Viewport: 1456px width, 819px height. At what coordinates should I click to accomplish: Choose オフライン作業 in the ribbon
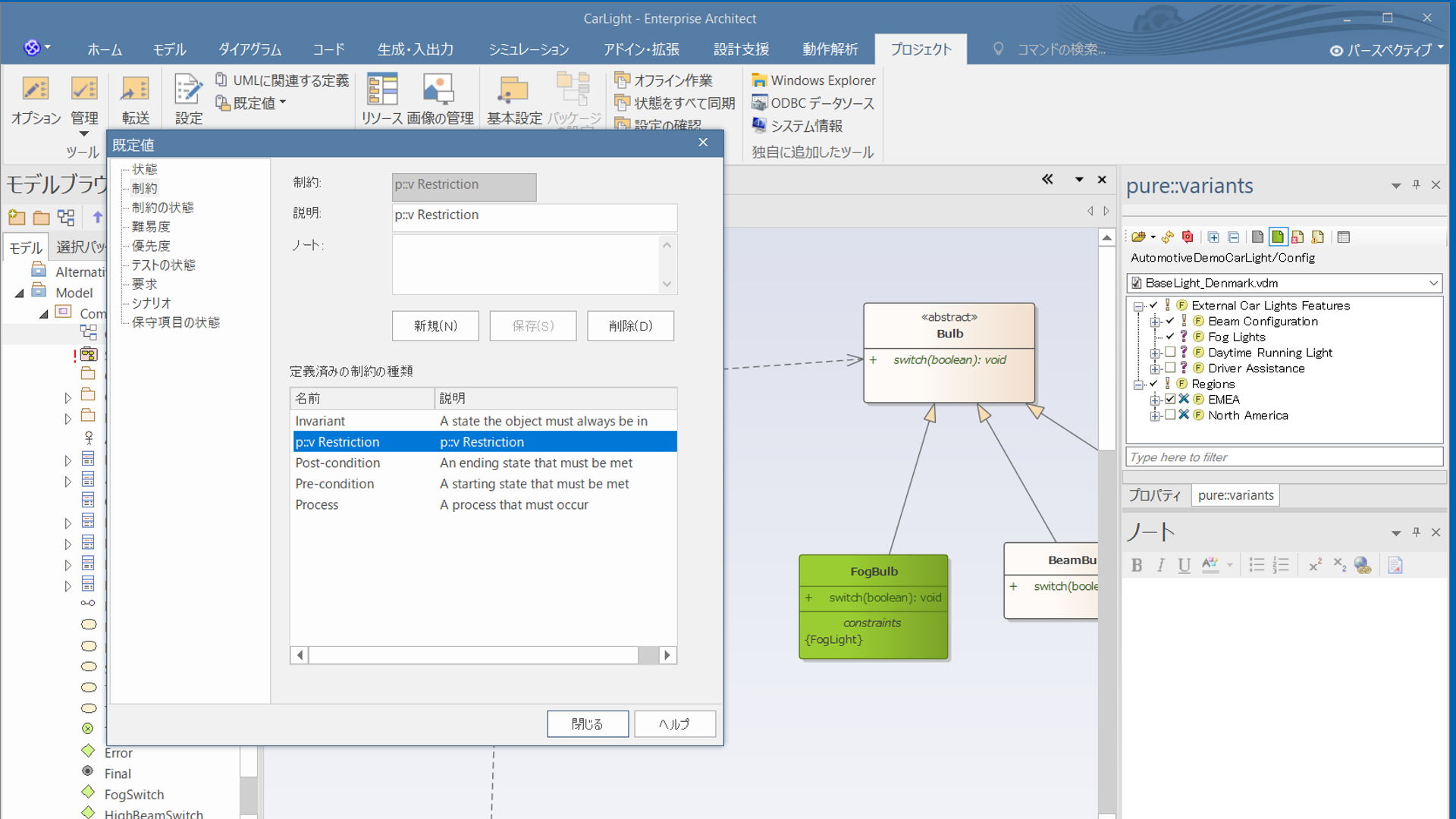tap(664, 80)
